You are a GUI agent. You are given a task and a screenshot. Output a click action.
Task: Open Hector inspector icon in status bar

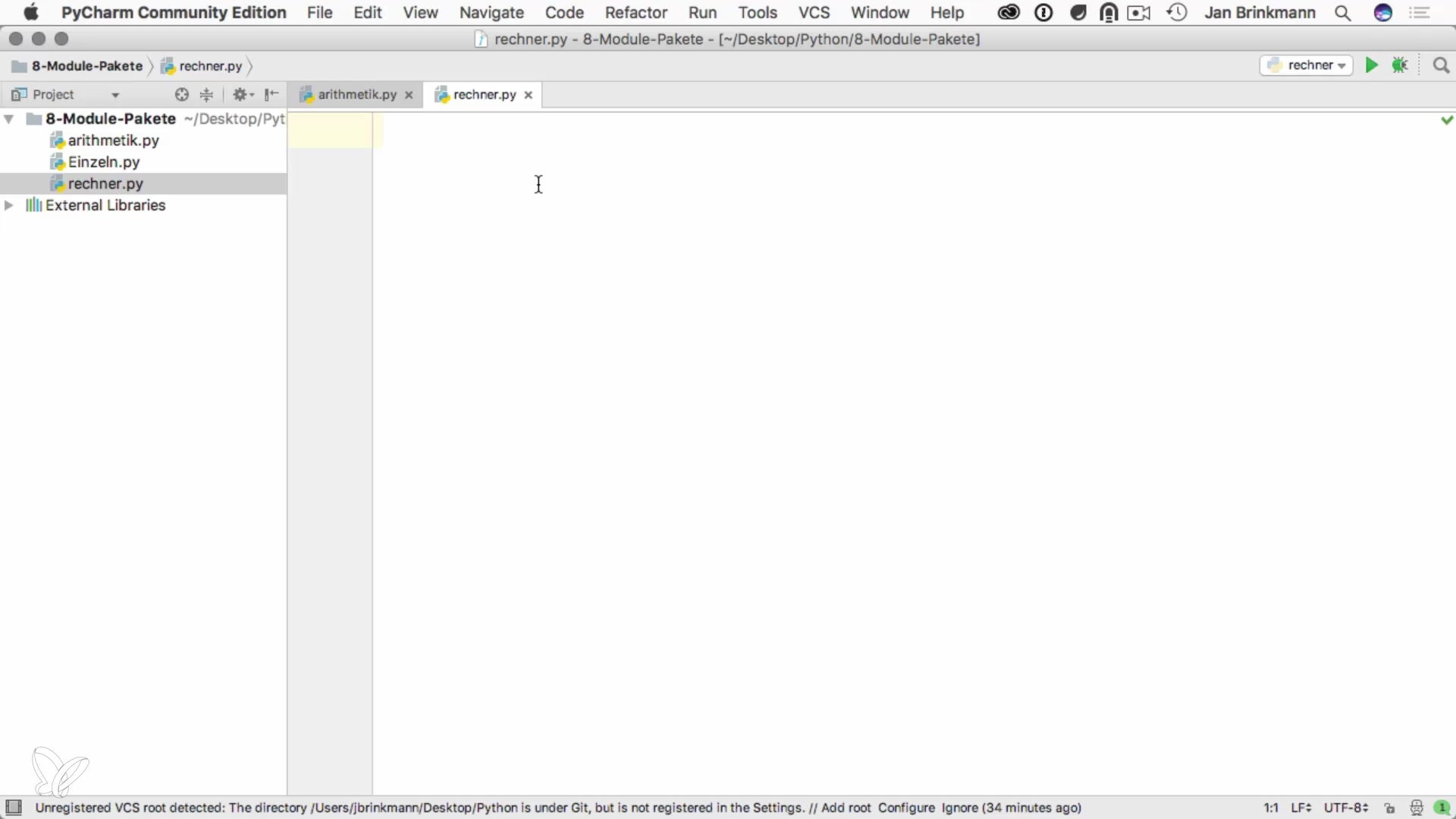click(1416, 808)
